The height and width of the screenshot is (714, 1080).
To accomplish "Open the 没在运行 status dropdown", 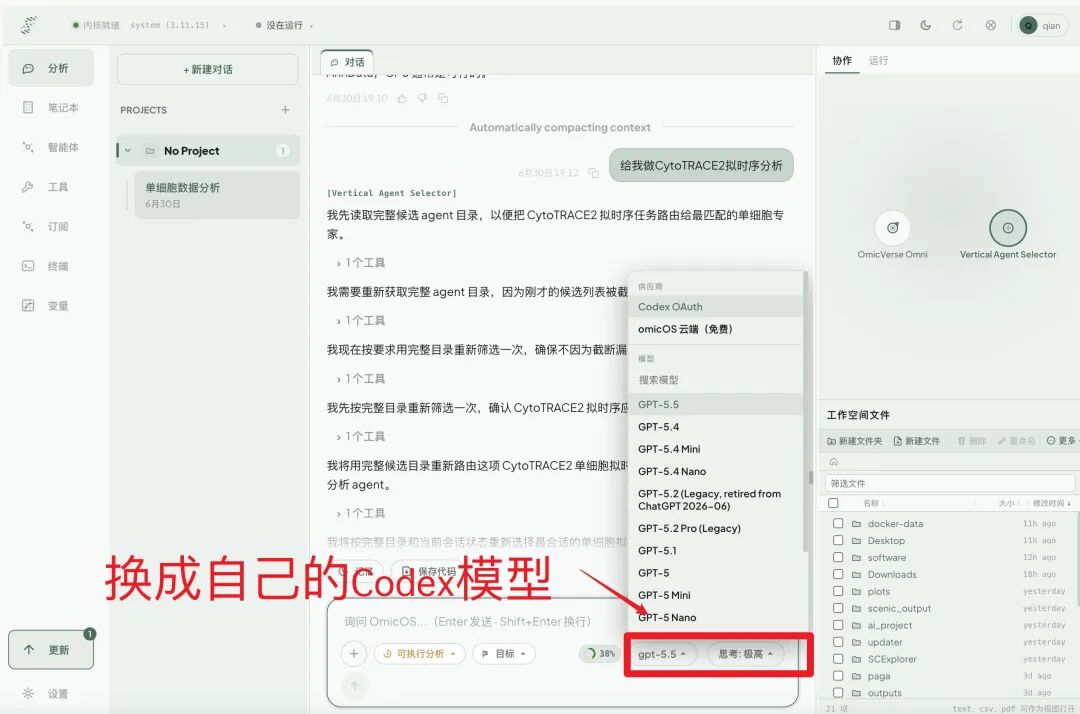I will (x=284, y=25).
